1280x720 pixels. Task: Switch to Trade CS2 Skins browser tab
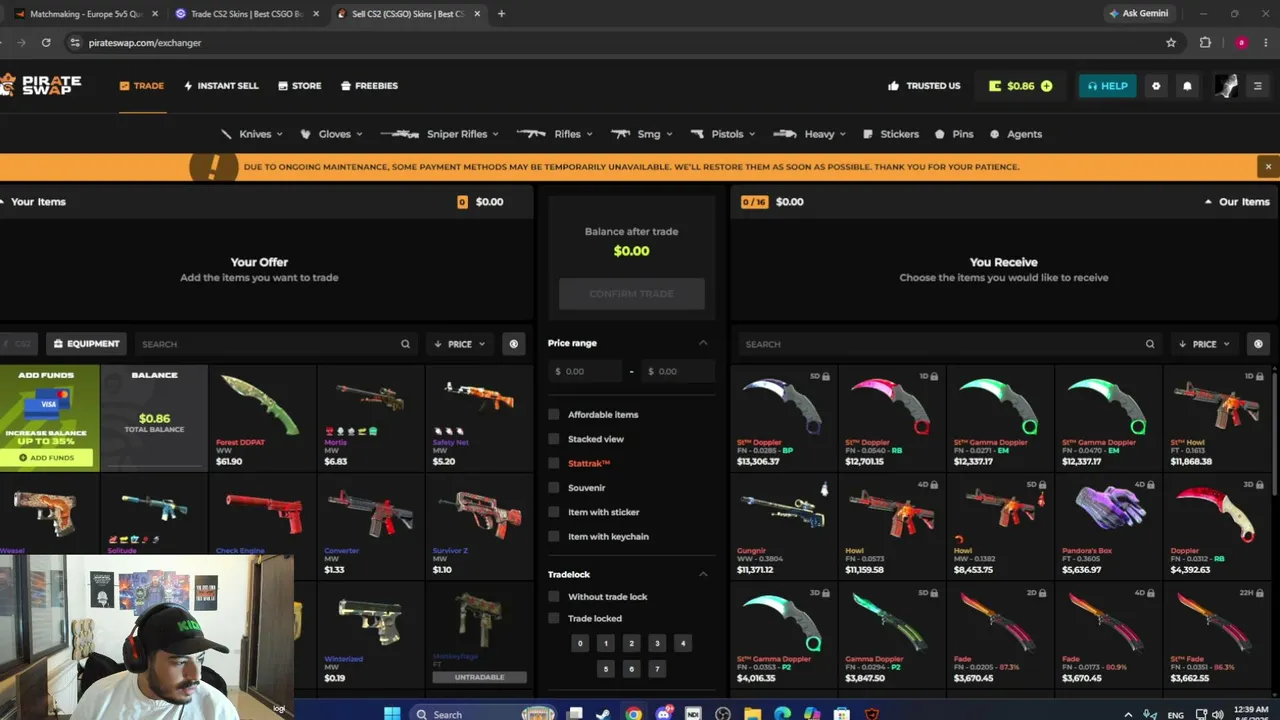(x=246, y=14)
